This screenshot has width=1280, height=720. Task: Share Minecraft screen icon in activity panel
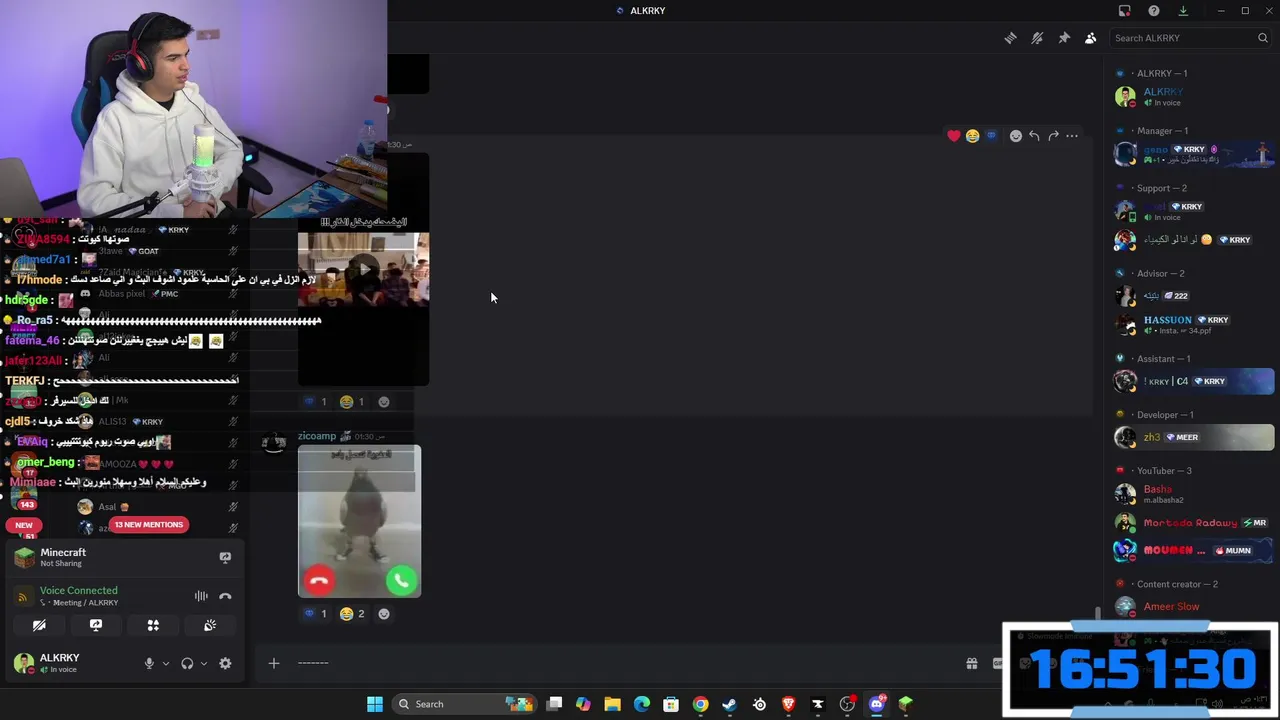[x=225, y=557]
